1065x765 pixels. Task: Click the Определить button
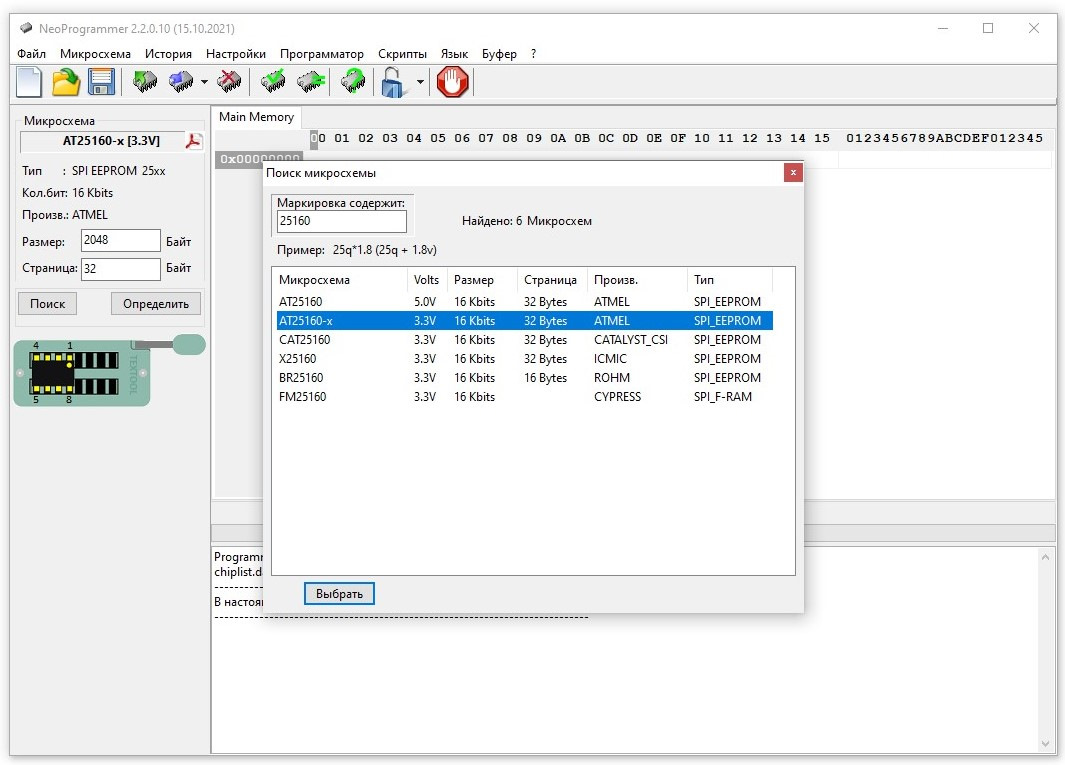156,304
